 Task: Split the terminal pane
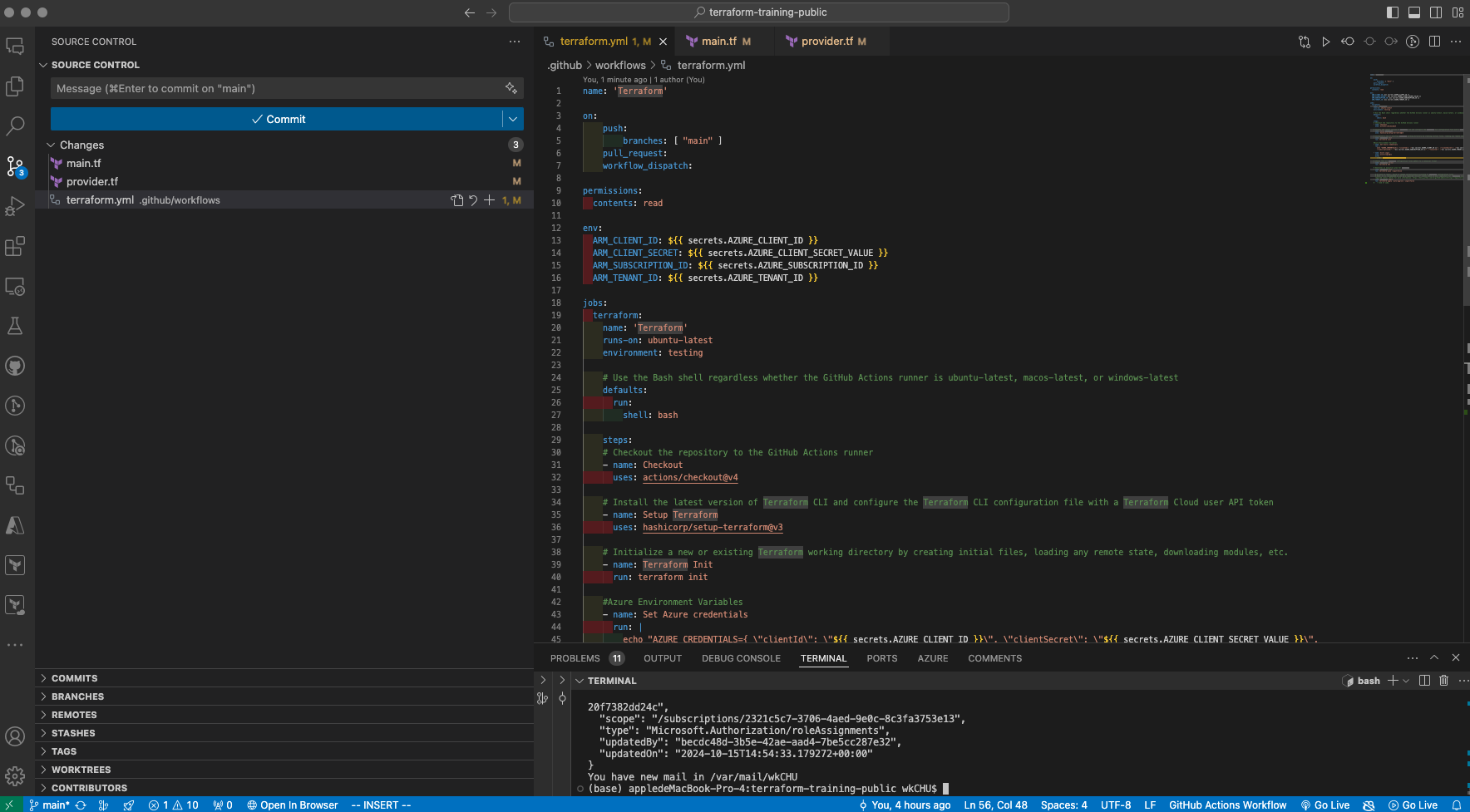[1424, 681]
